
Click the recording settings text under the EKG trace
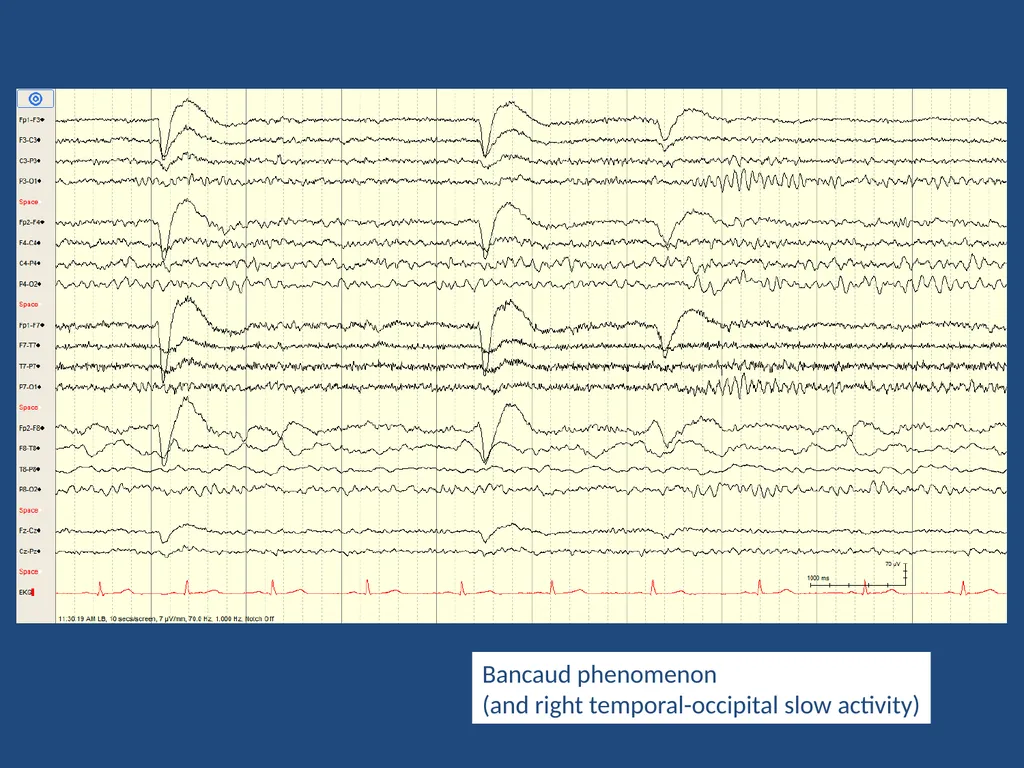tap(166, 618)
